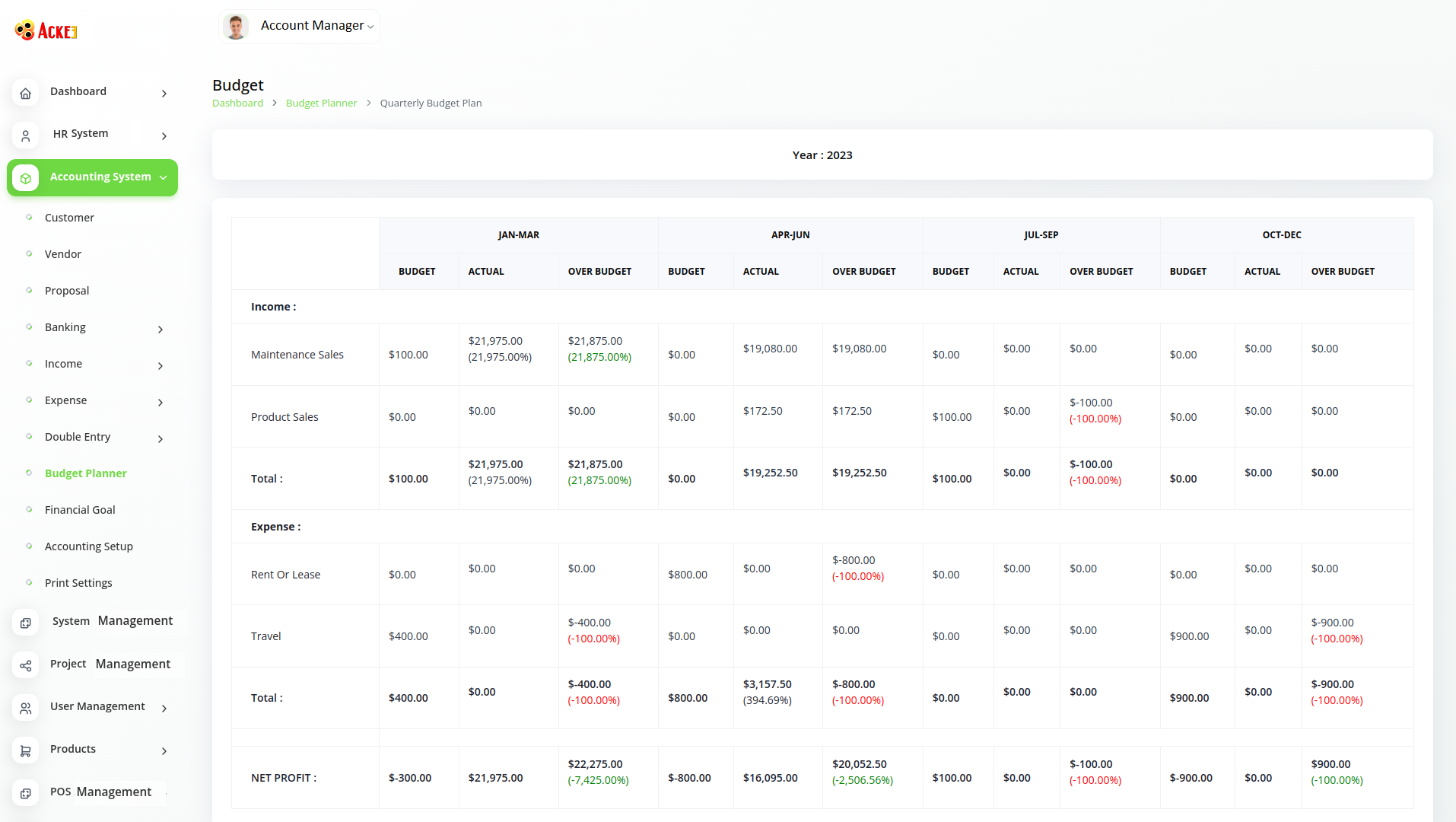Expand the Income submenu arrow

click(161, 365)
